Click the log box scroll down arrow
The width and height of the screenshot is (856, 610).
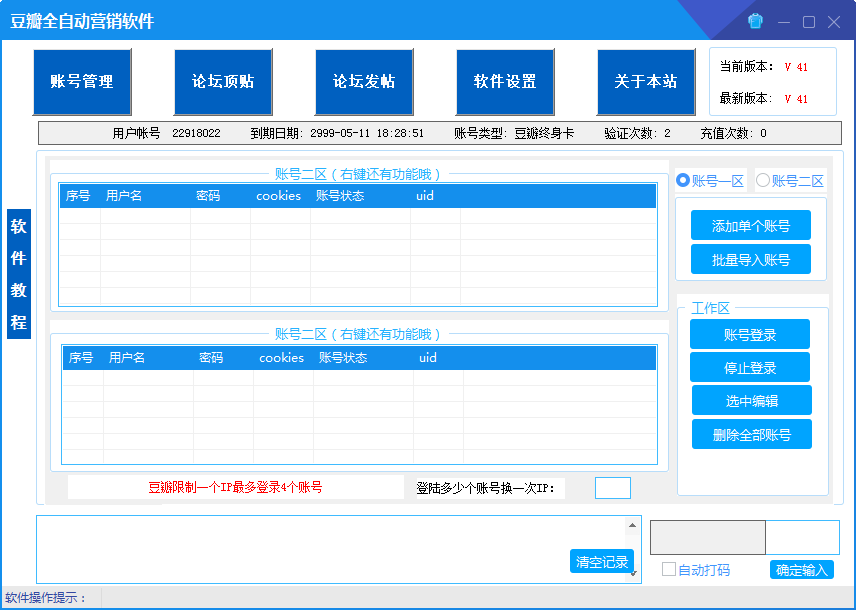pyautogui.click(x=633, y=573)
